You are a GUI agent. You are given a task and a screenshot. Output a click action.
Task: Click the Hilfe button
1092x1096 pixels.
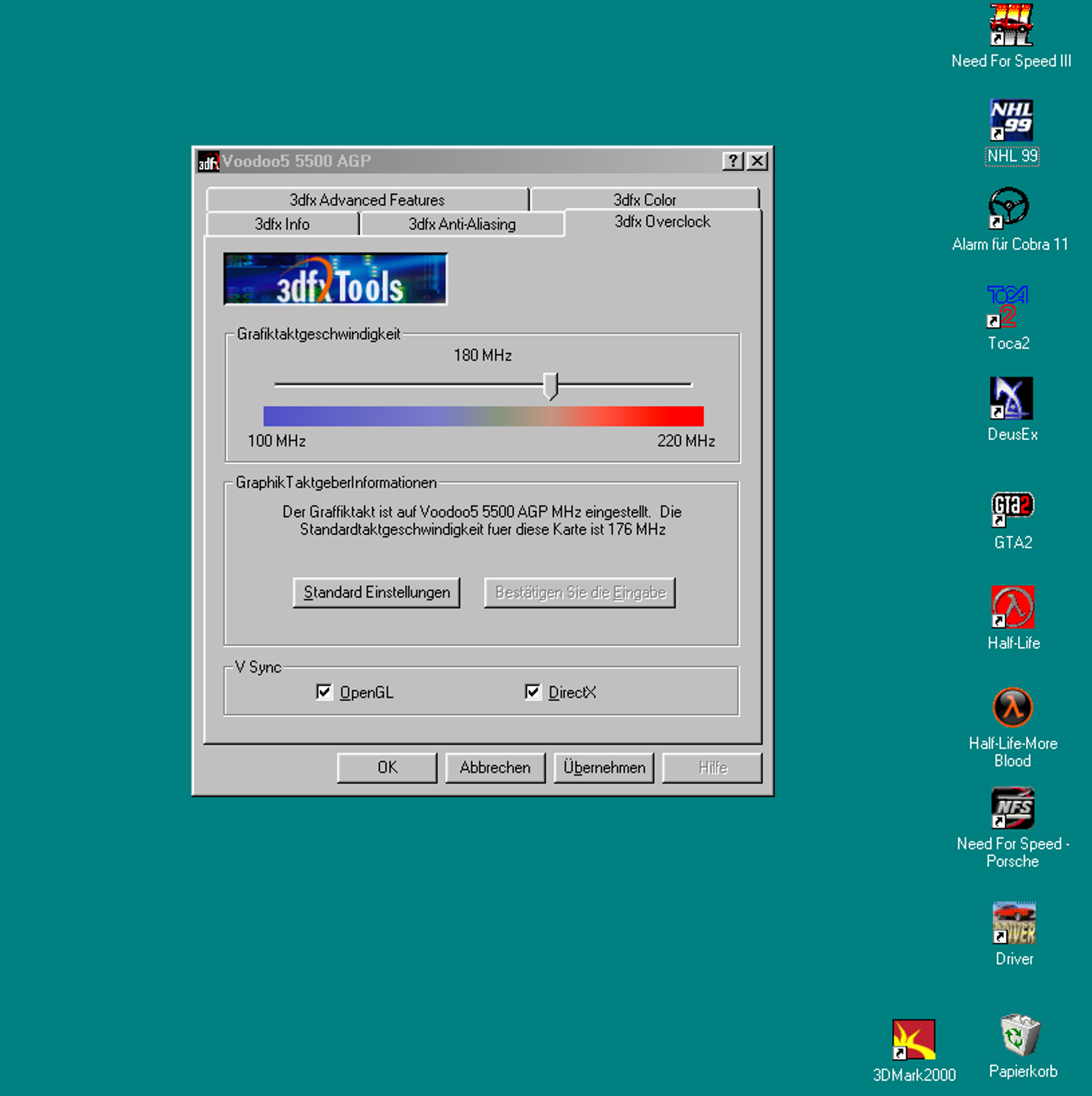point(712,768)
